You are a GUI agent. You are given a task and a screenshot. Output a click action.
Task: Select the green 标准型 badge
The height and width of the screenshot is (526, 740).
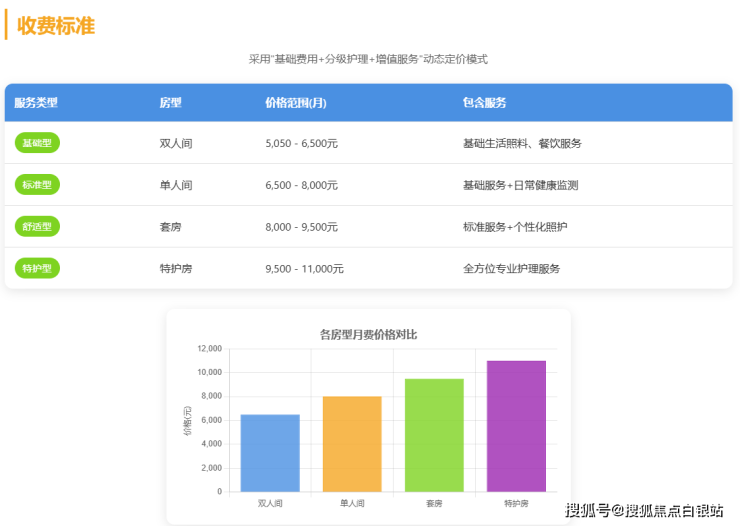pyautogui.click(x=37, y=185)
